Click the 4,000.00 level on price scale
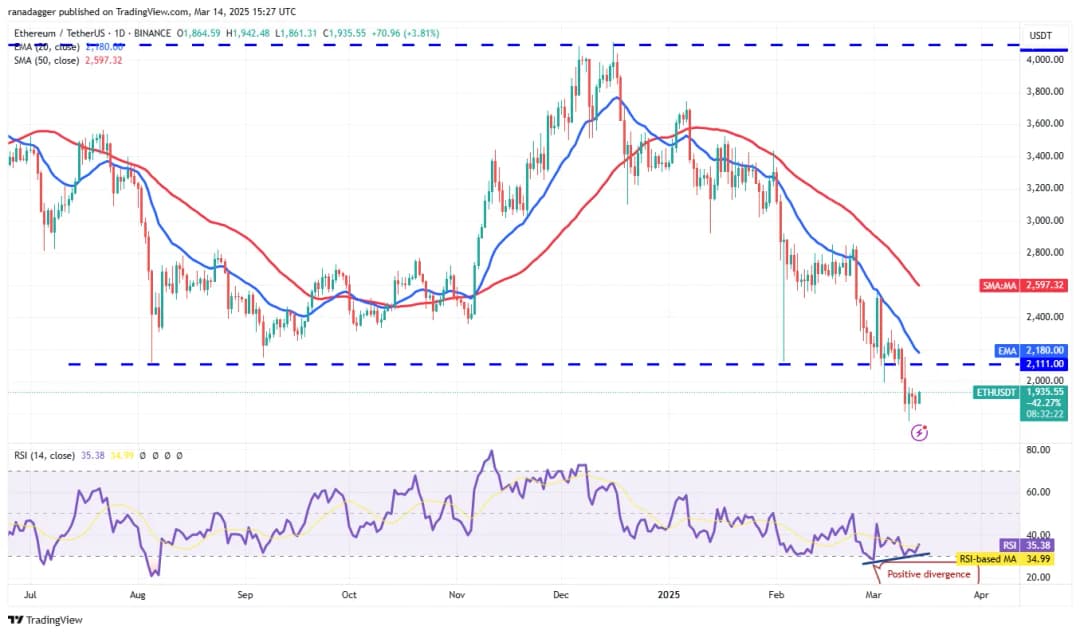 coord(1046,59)
